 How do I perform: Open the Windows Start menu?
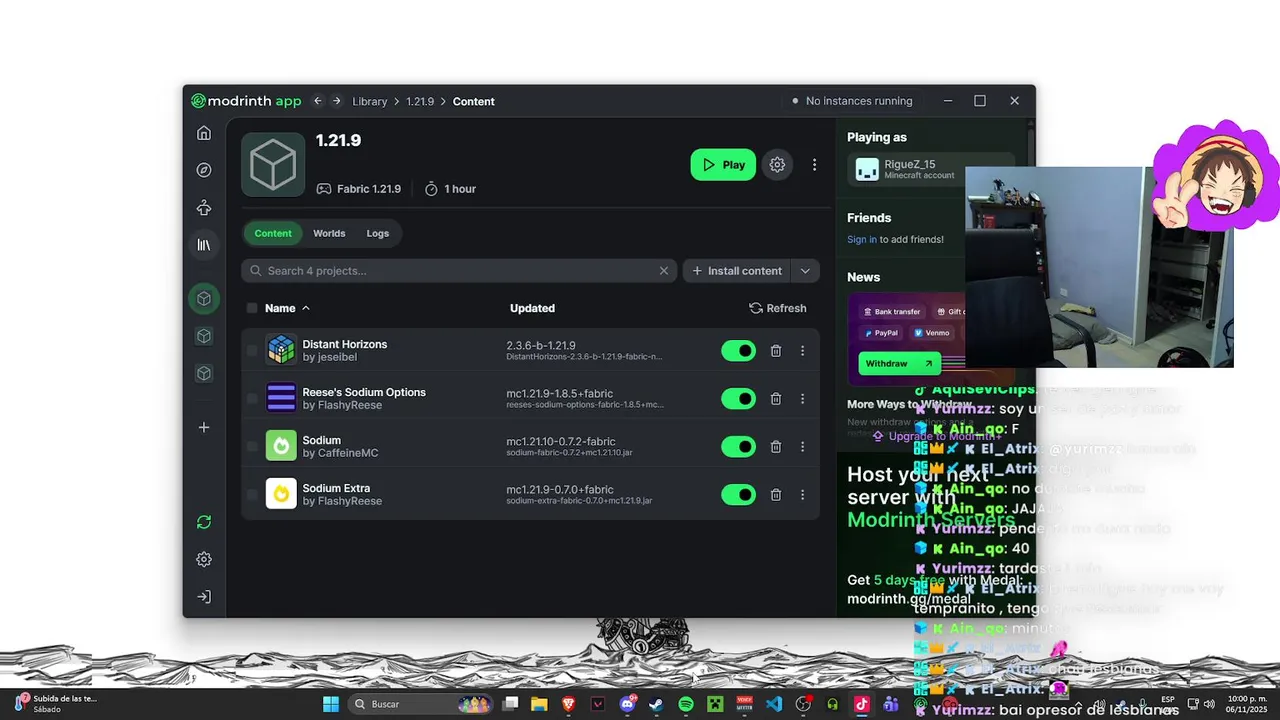coord(331,704)
